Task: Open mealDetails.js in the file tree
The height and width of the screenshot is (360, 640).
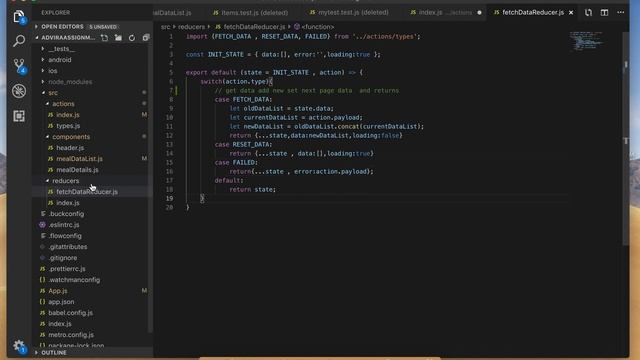Action: [77, 170]
